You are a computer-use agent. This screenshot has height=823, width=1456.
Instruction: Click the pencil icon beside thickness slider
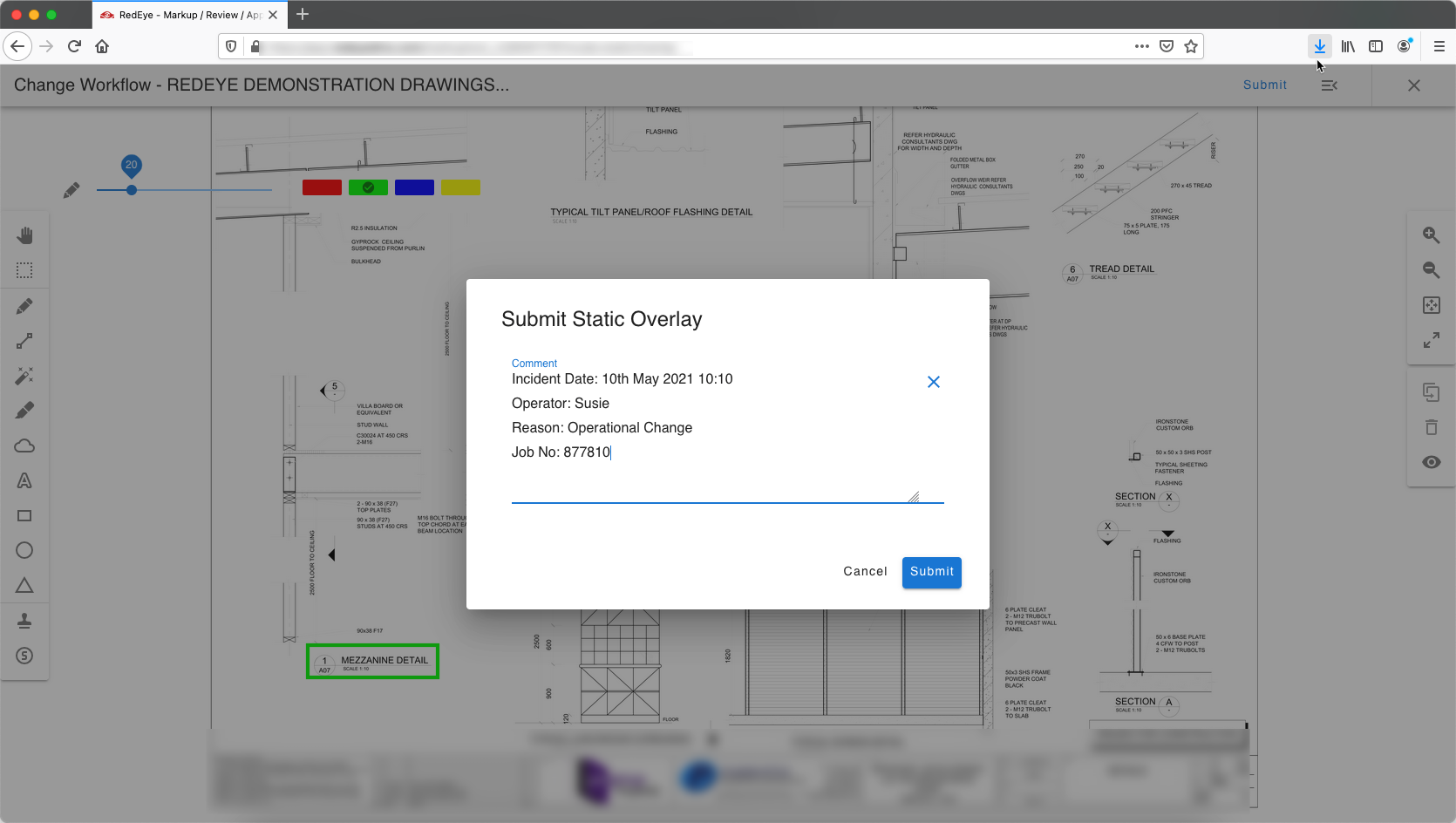point(71,190)
